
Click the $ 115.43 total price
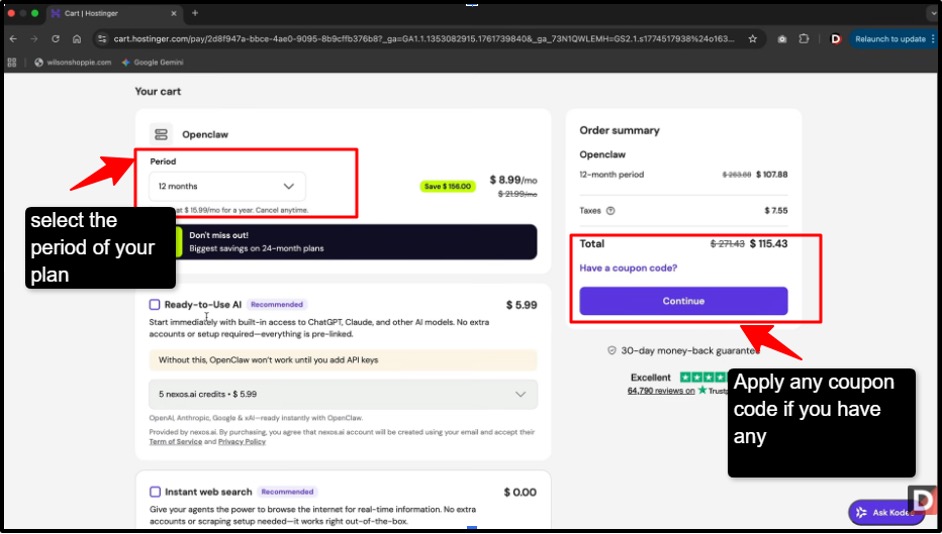click(x=768, y=243)
